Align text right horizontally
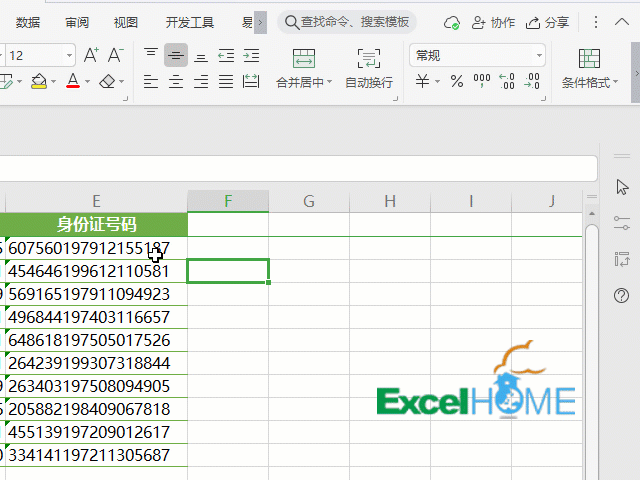Image resolution: width=640 pixels, height=480 pixels. 201,82
